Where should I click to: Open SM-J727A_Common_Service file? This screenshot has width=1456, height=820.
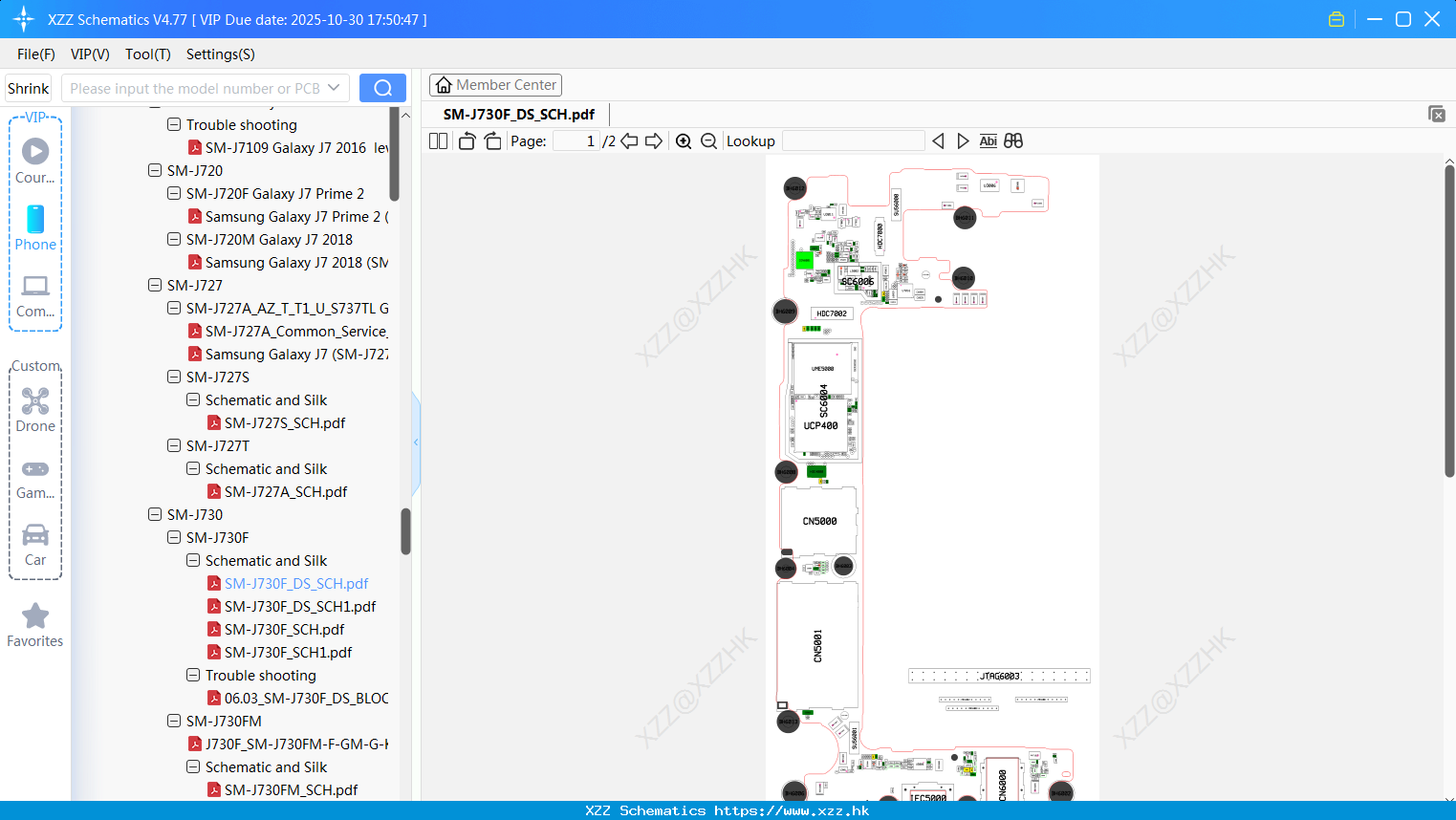[x=295, y=331]
